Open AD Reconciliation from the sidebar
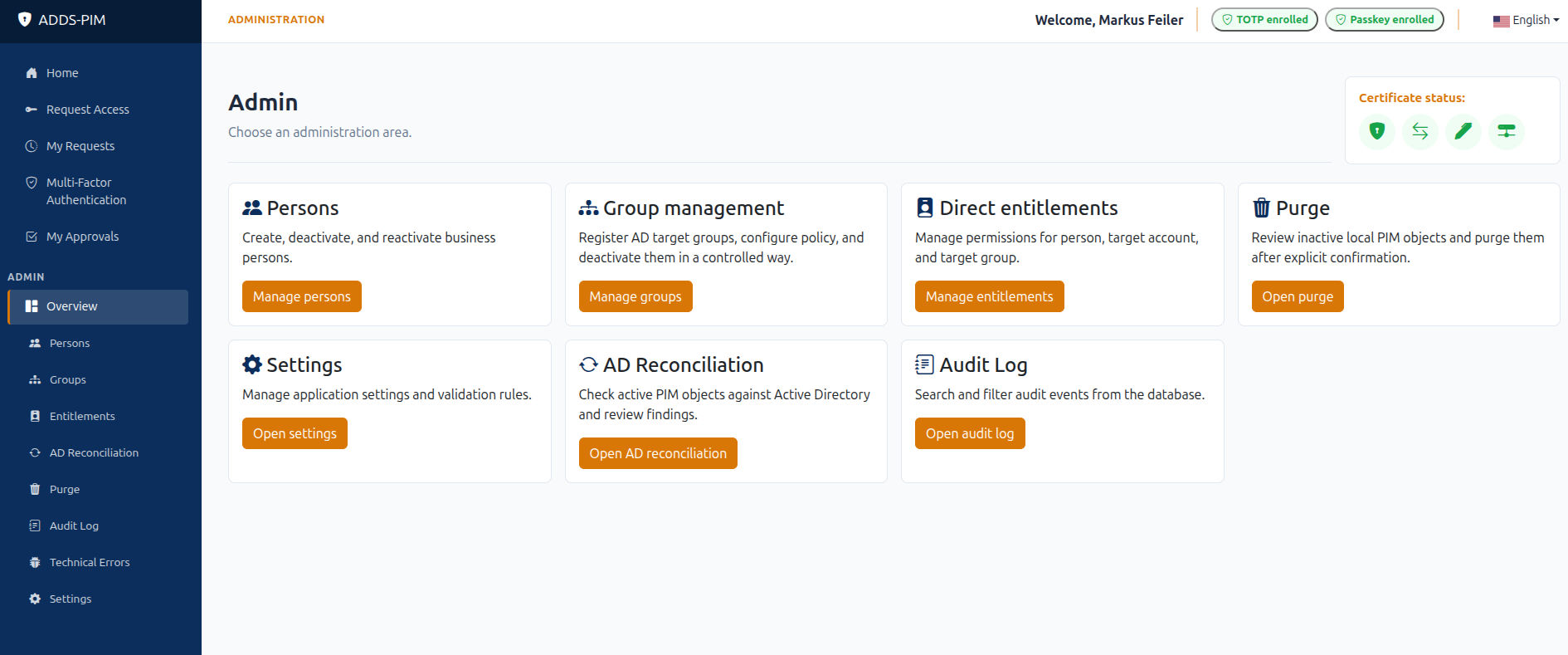This screenshot has height=655, width=1568. (x=98, y=452)
